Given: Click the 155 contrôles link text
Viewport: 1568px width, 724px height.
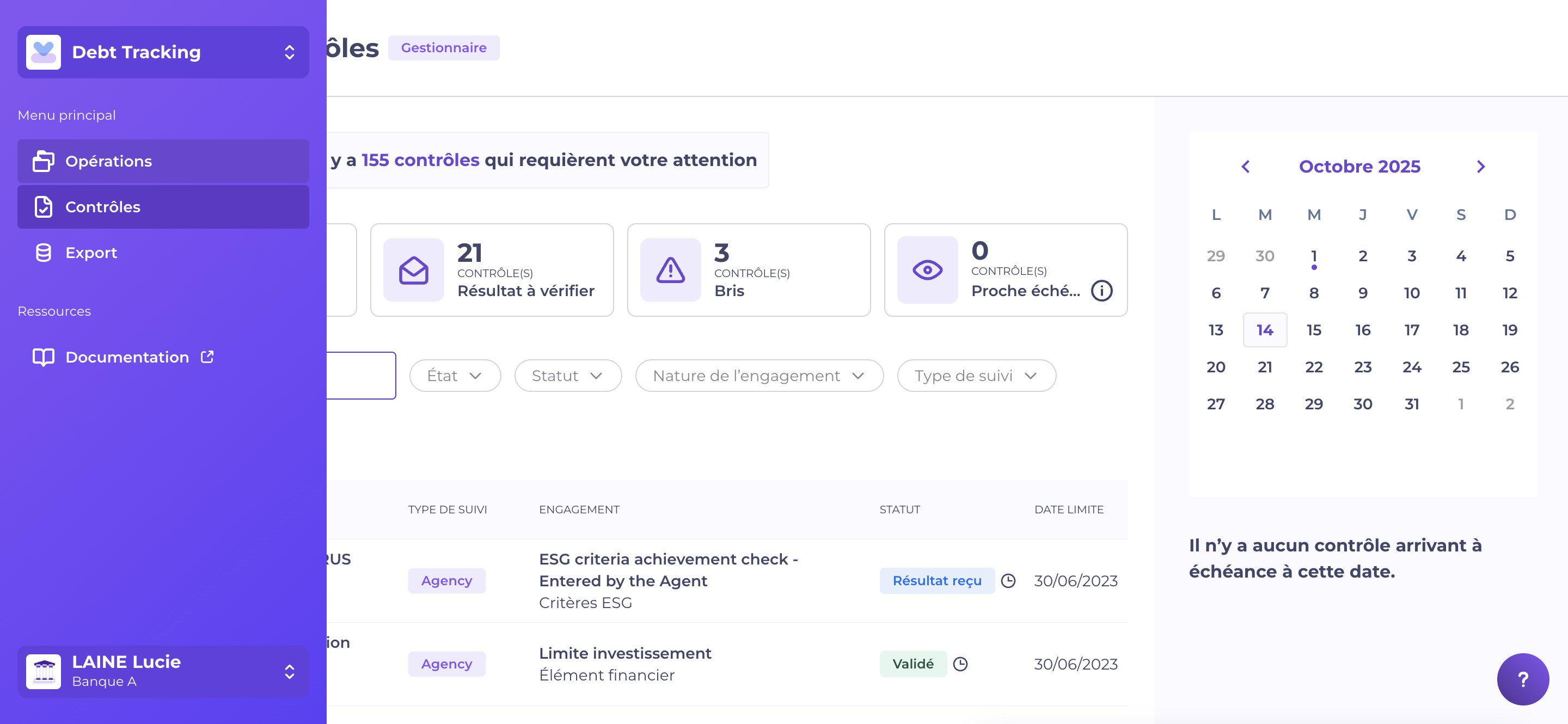Looking at the screenshot, I should (420, 160).
